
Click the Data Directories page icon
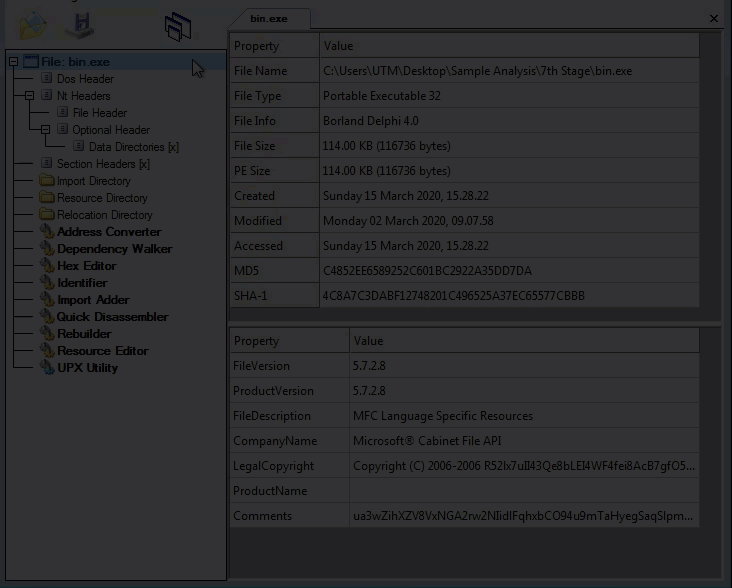pyautogui.click(x=78, y=146)
